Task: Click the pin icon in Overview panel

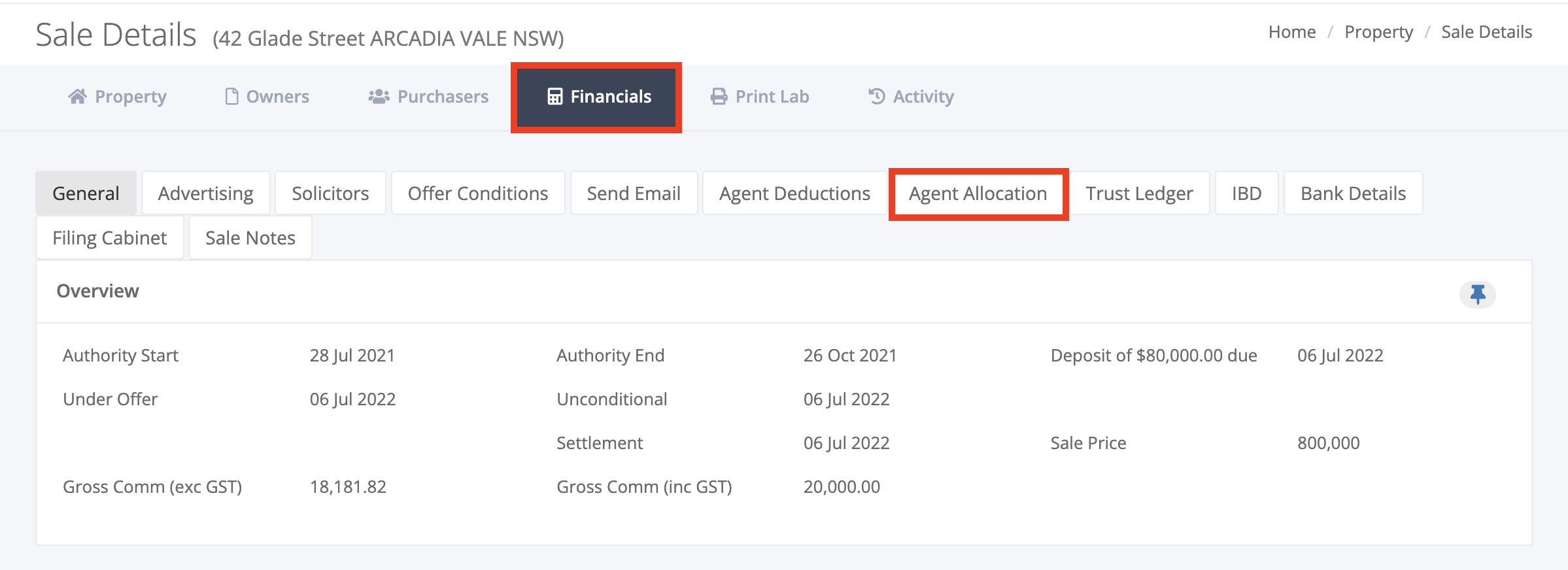Action: (1477, 294)
